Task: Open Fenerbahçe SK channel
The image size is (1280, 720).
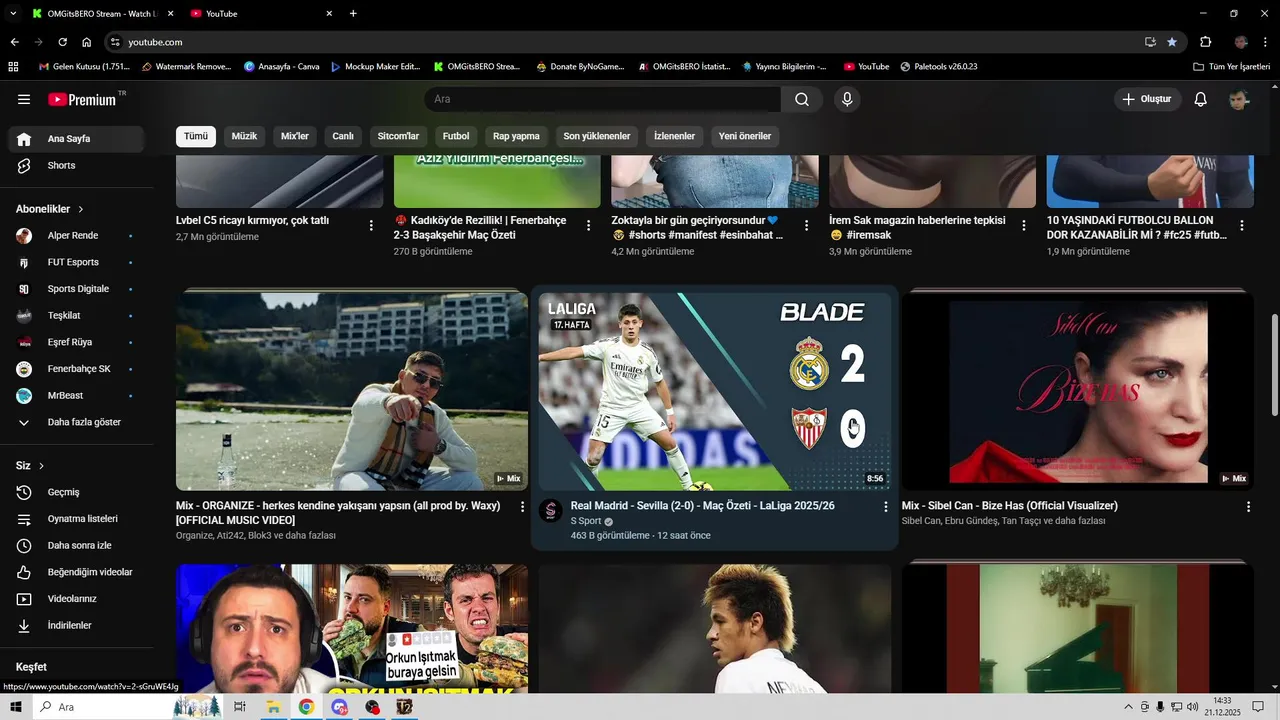Action: coord(76,369)
